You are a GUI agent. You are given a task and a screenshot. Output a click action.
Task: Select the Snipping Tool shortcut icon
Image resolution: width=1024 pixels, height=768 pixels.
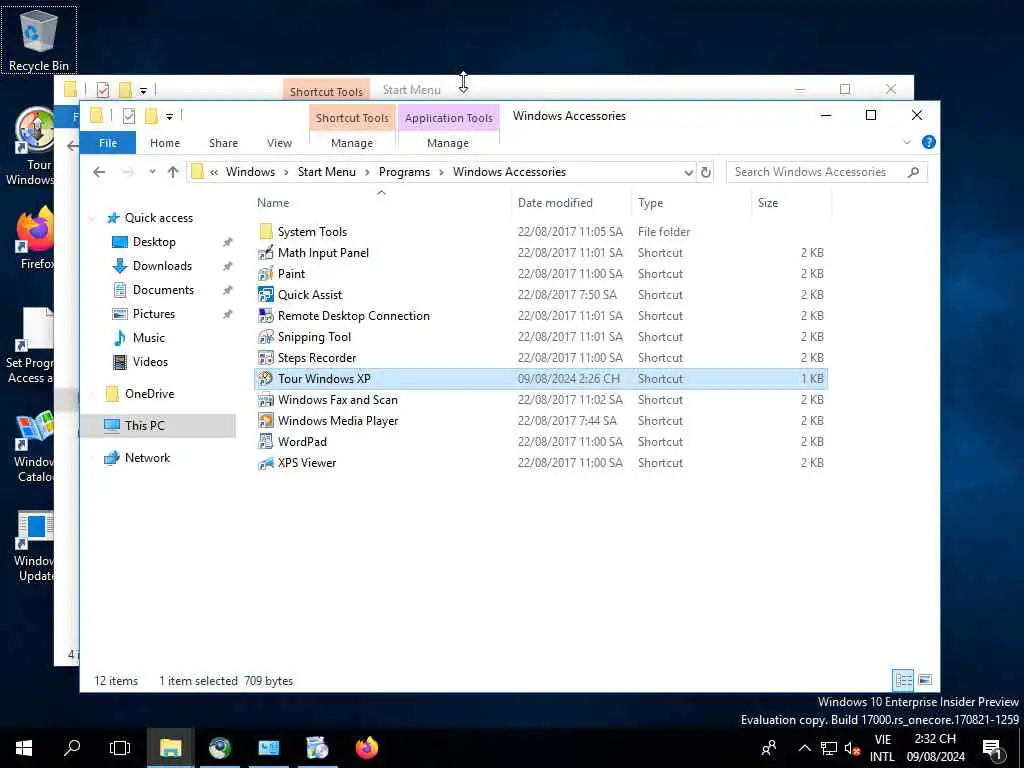click(x=266, y=337)
